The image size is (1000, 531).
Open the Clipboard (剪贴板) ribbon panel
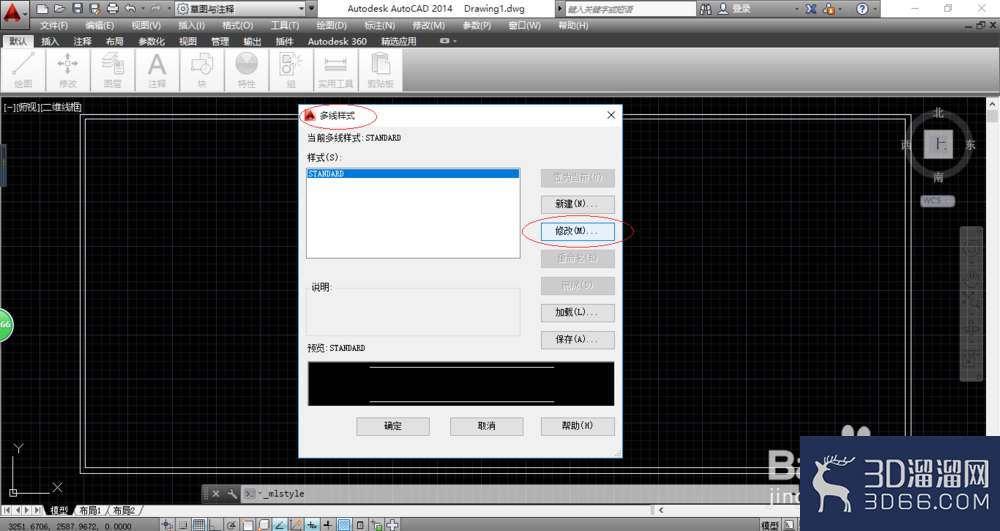click(380, 70)
